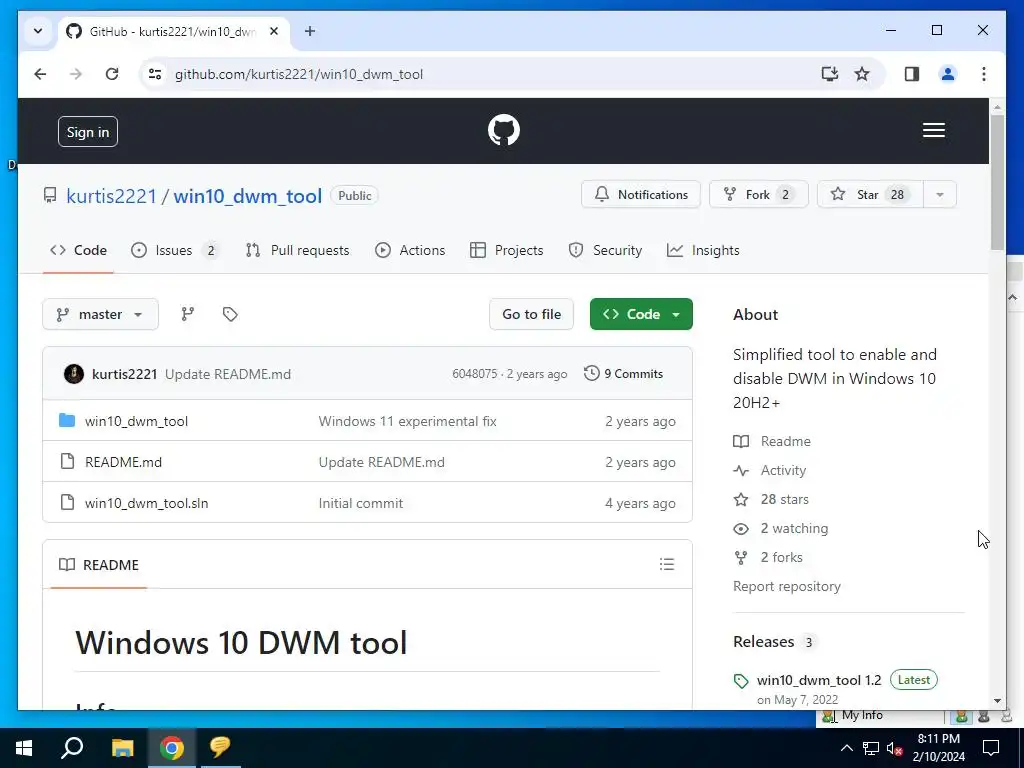Open the hamburger navigation menu

click(x=933, y=130)
